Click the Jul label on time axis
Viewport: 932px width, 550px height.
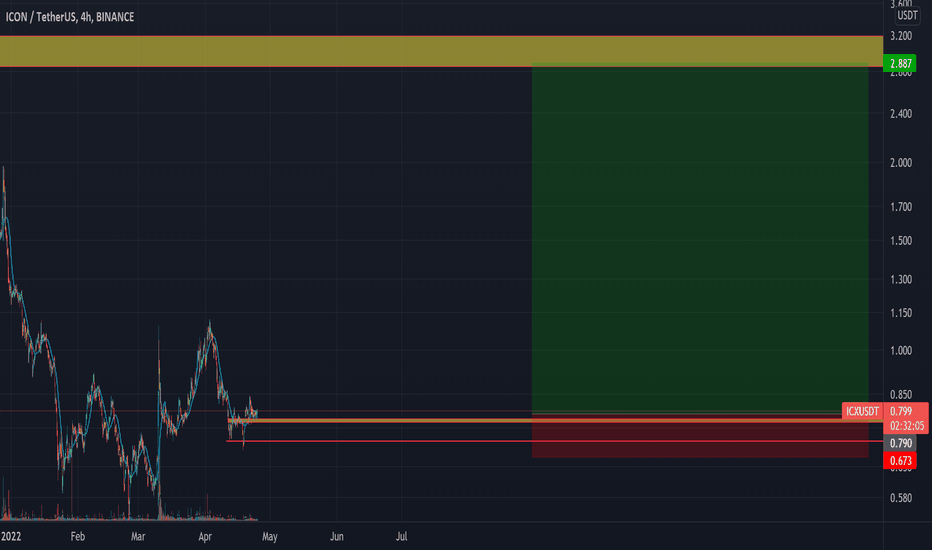[x=402, y=536]
